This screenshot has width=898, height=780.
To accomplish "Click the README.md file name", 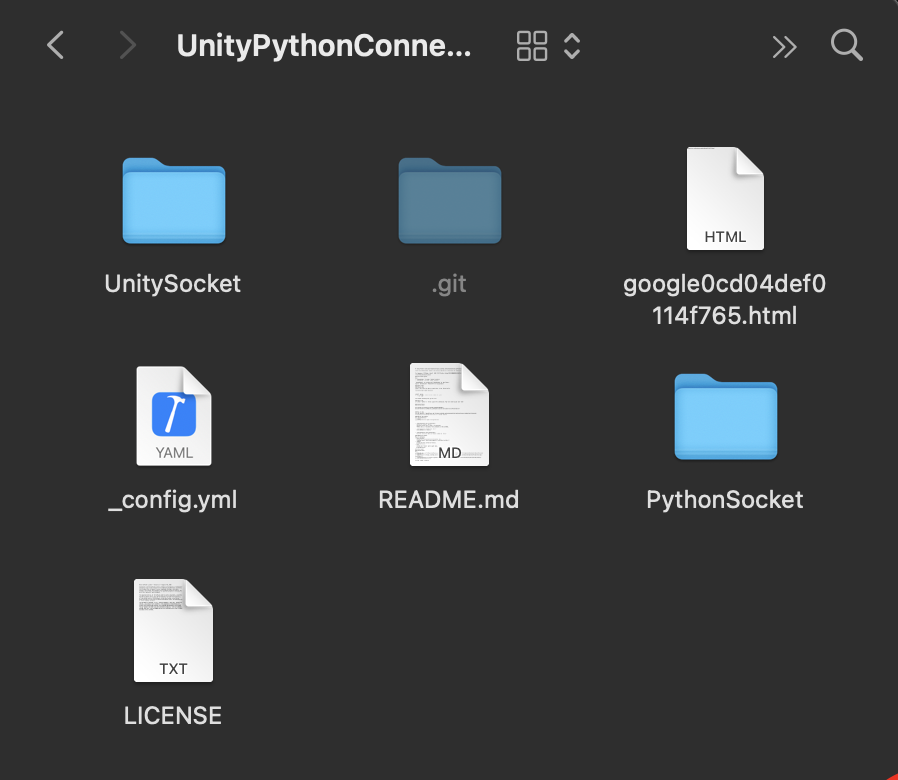I will pyautogui.click(x=448, y=500).
